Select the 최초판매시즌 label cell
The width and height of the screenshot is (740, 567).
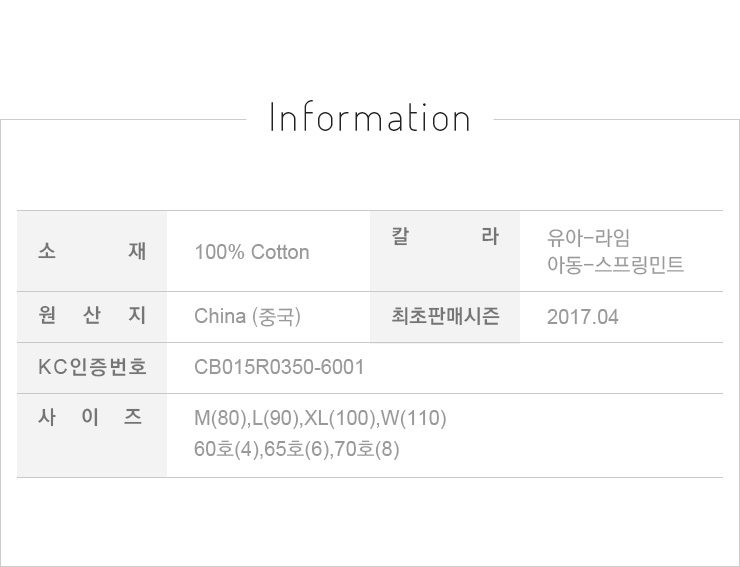pyautogui.click(x=445, y=317)
